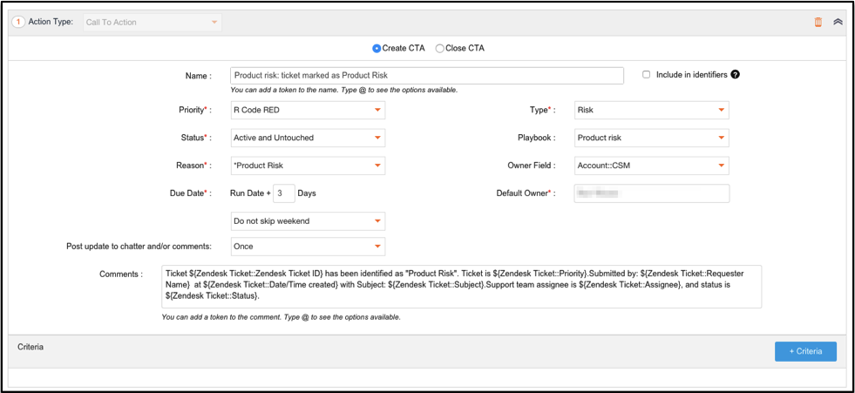The height and width of the screenshot is (393, 855).
Task: Delete this action with the trash icon
Action: tap(818, 22)
